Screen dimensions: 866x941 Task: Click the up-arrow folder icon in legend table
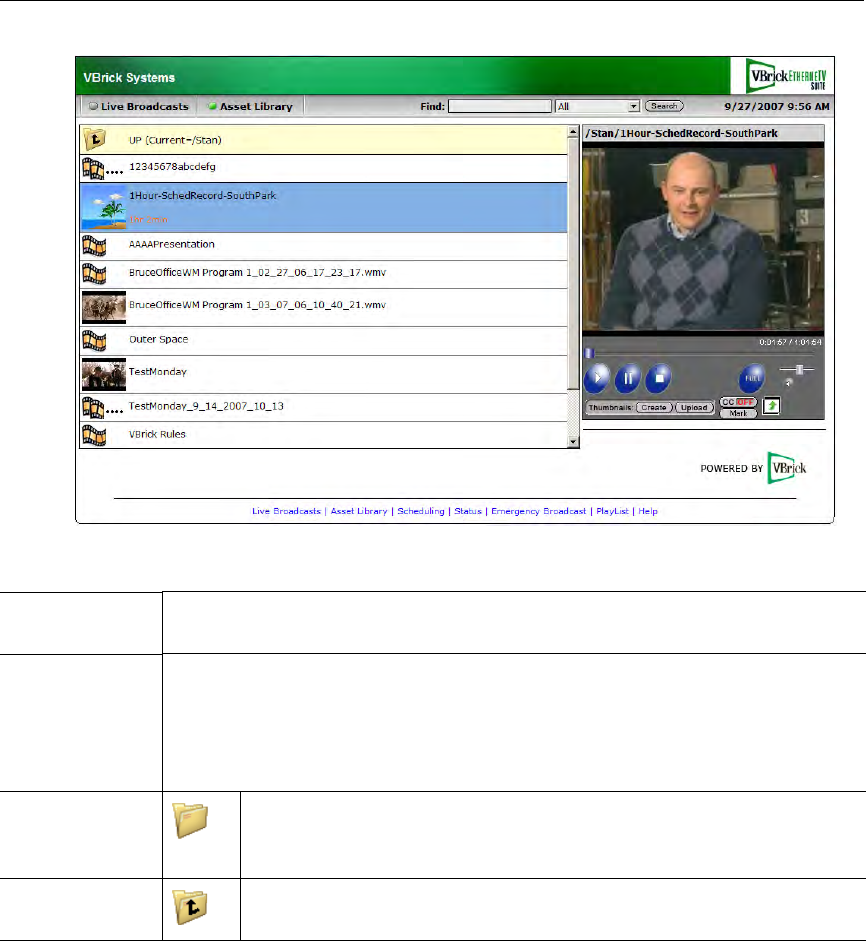190,907
